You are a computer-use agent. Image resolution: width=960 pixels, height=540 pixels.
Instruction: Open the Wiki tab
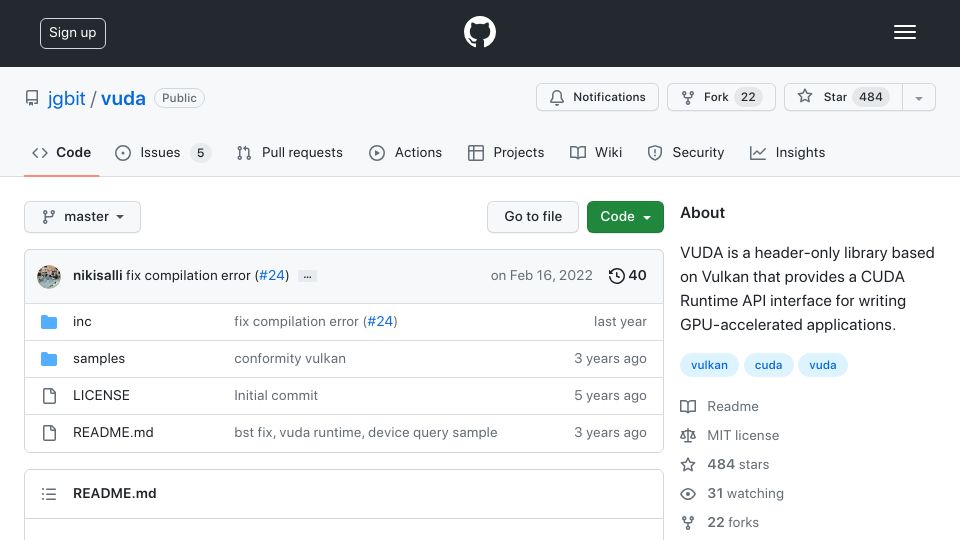tap(596, 152)
